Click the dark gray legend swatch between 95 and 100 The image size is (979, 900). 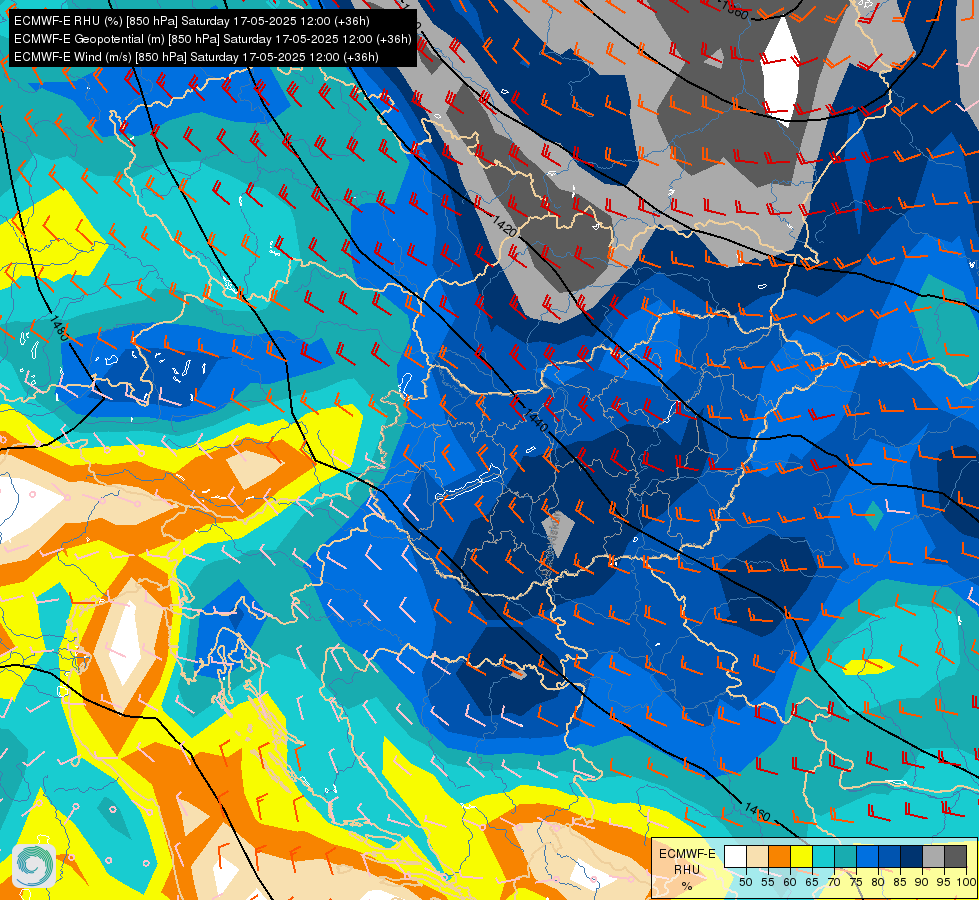[955, 856]
